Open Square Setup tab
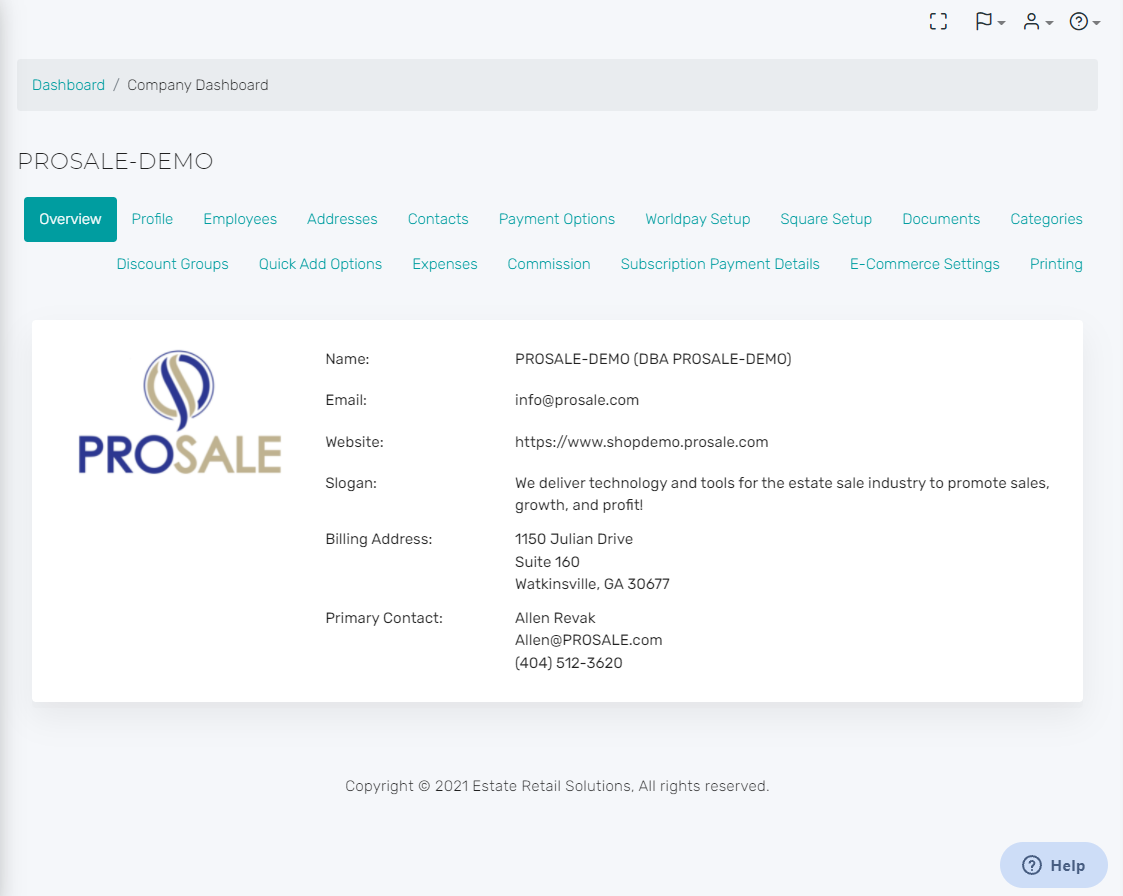This screenshot has height=896, width=1123. tap(826, 219)
